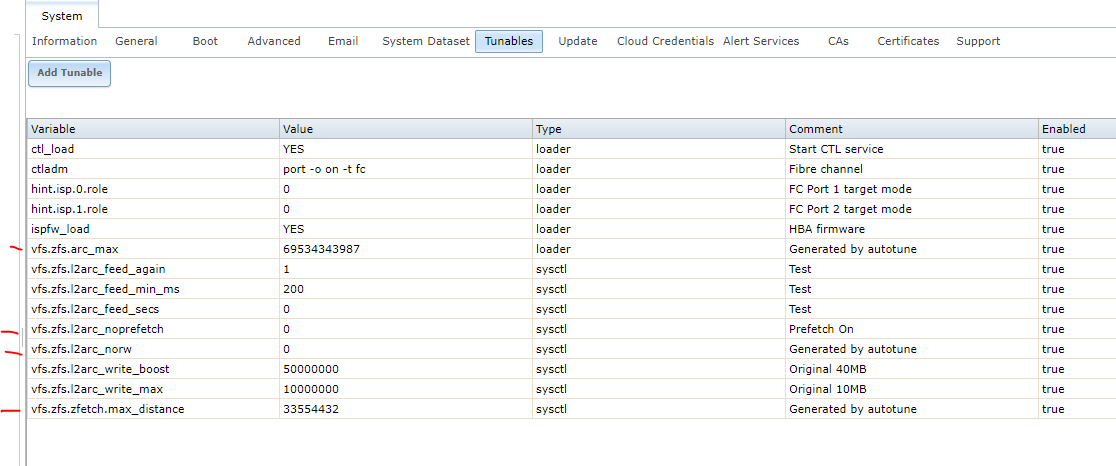Select the vfs.zfs.arc_max row
The height and width of the screenshot is (466, 1116).
click(x=572, y=249)
